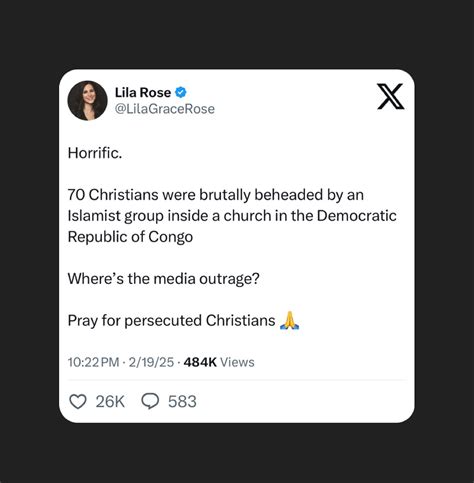Click the 26K likes count
This screenshot has width=474, height=483.
click(x=110, y=401)
